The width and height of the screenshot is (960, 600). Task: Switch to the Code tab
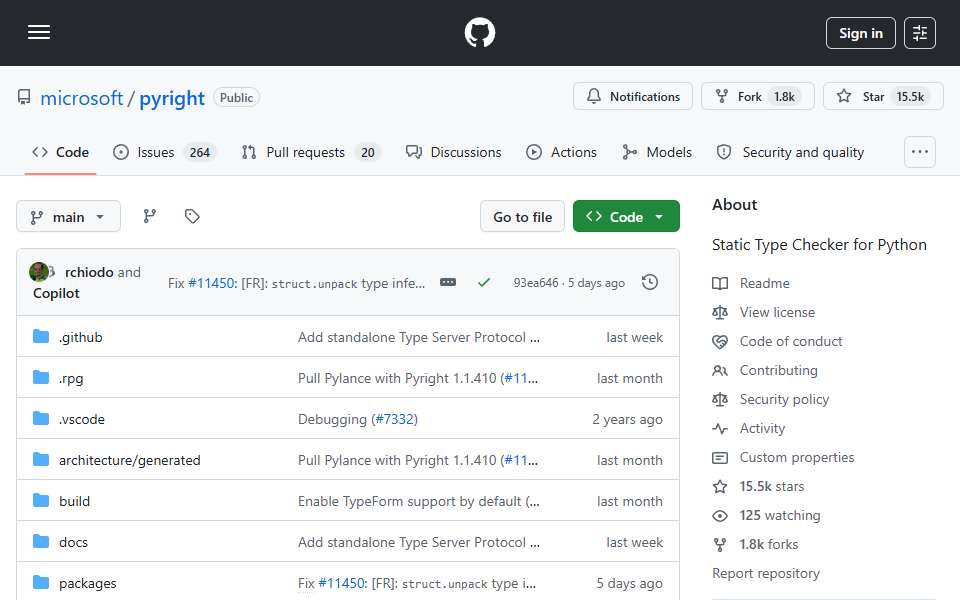tap(61, 152)
